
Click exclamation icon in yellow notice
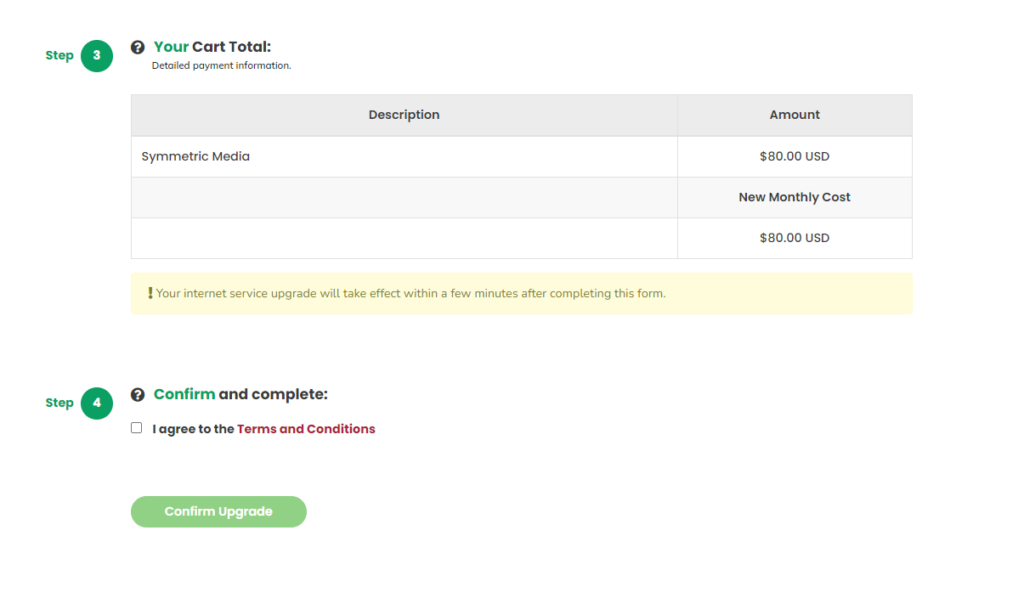click(x=150, y=293)
